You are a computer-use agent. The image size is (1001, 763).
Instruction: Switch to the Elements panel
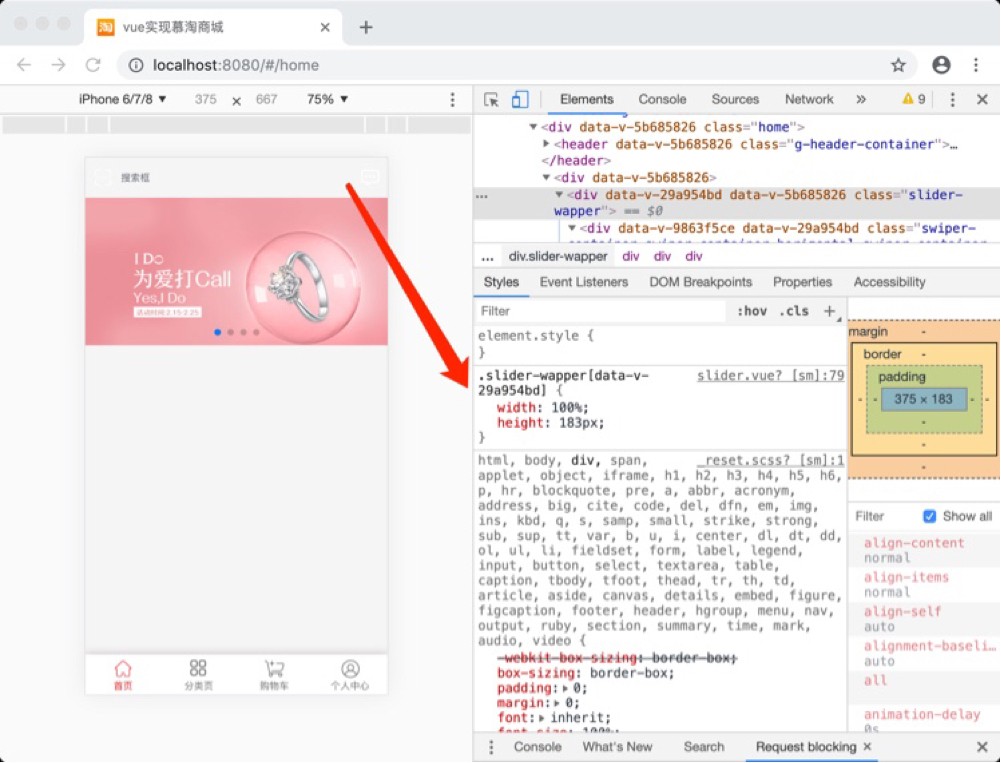[x=587, y=100]
